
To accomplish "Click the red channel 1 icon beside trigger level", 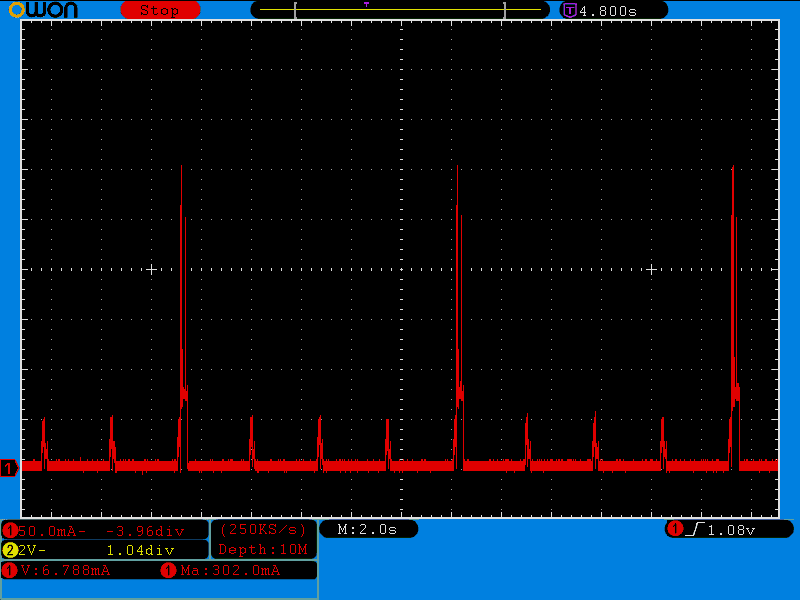I will point(675,529).
